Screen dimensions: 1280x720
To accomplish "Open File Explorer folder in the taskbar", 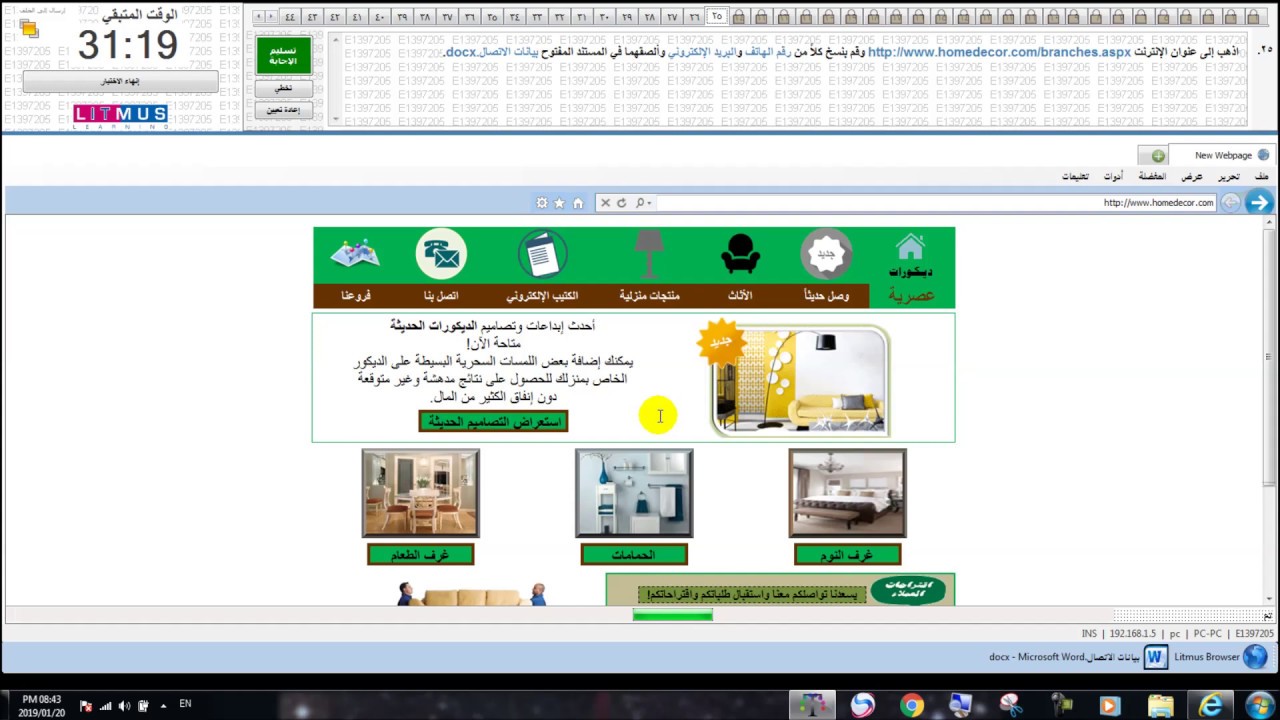I will point(1160,706).
